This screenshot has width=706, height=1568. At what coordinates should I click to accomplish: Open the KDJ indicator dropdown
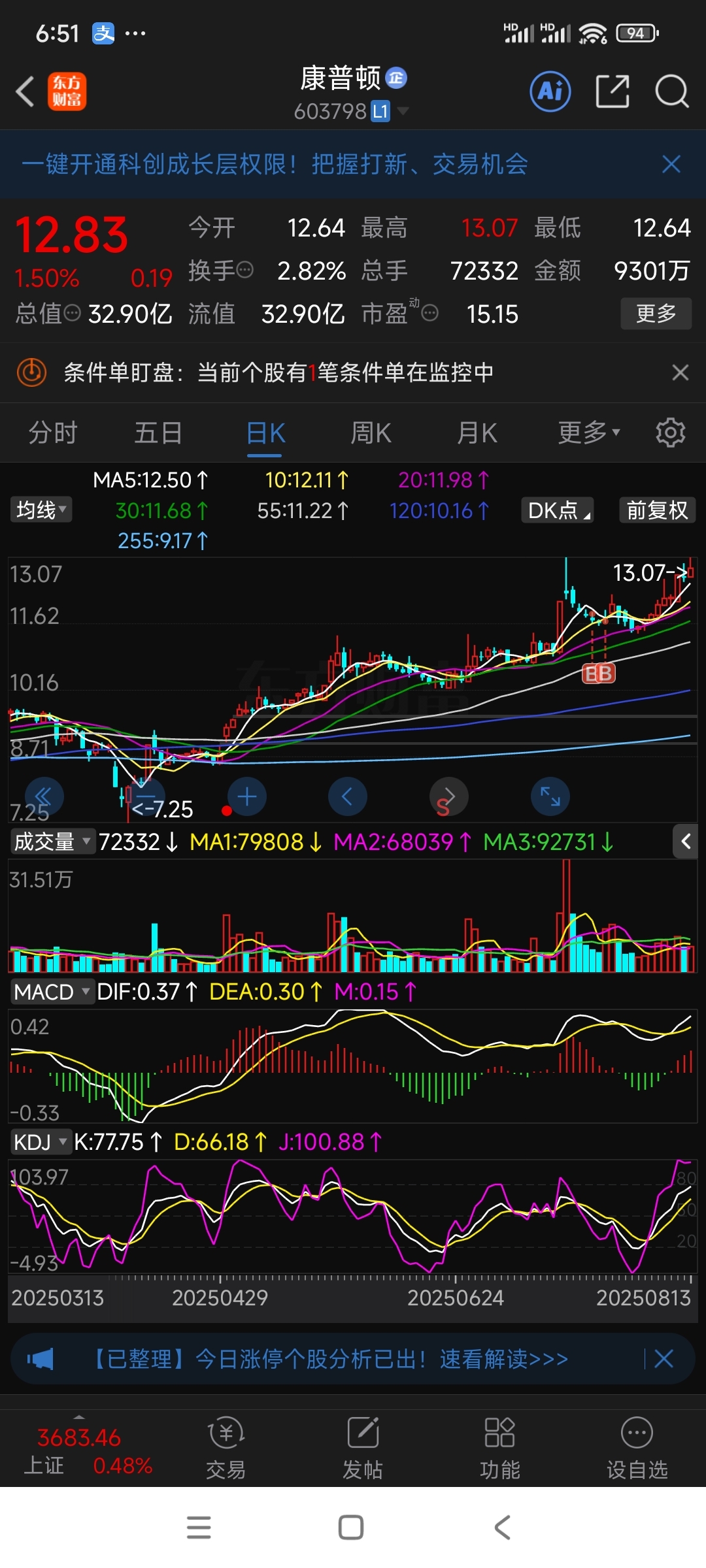[41, 1142]
